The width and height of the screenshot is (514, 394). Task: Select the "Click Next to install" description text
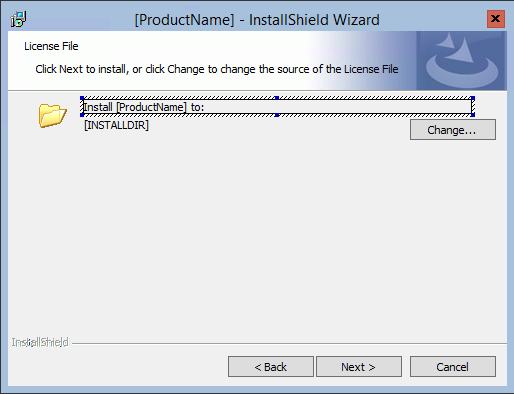click(x=217, y=69)
